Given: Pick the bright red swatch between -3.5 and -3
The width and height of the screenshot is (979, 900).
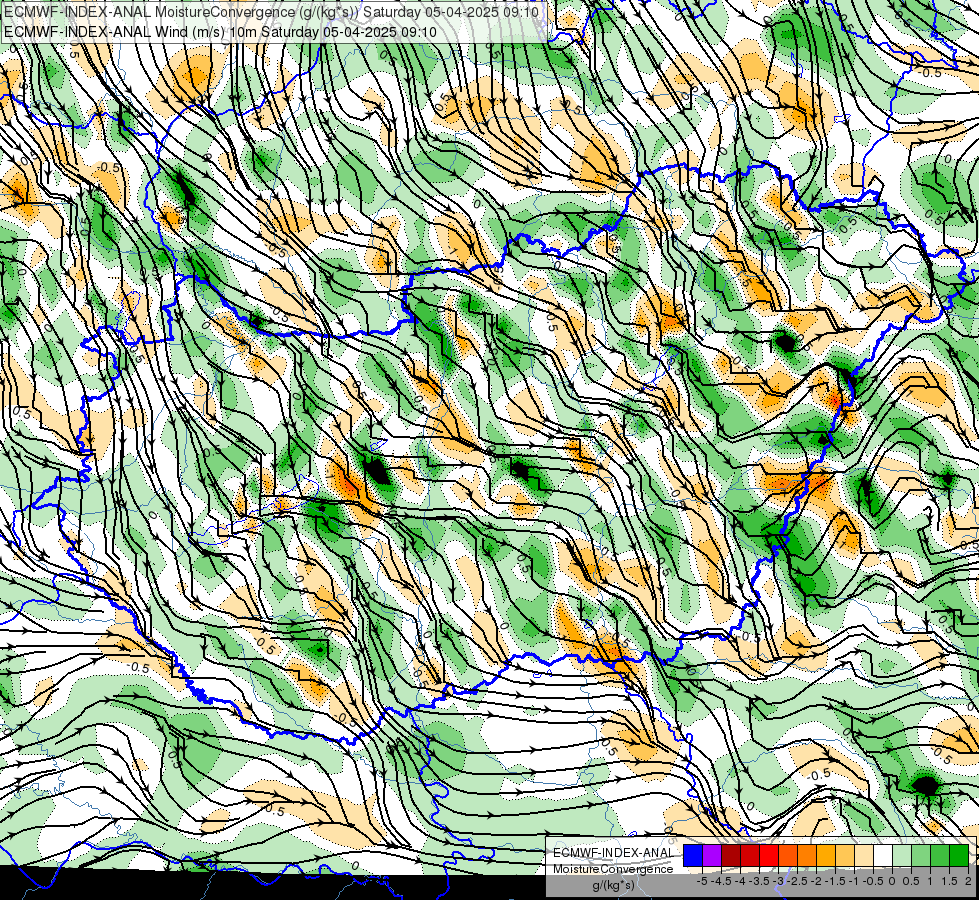Looking at the screenshot, I should pyautogui.click(x=769, y=855).
